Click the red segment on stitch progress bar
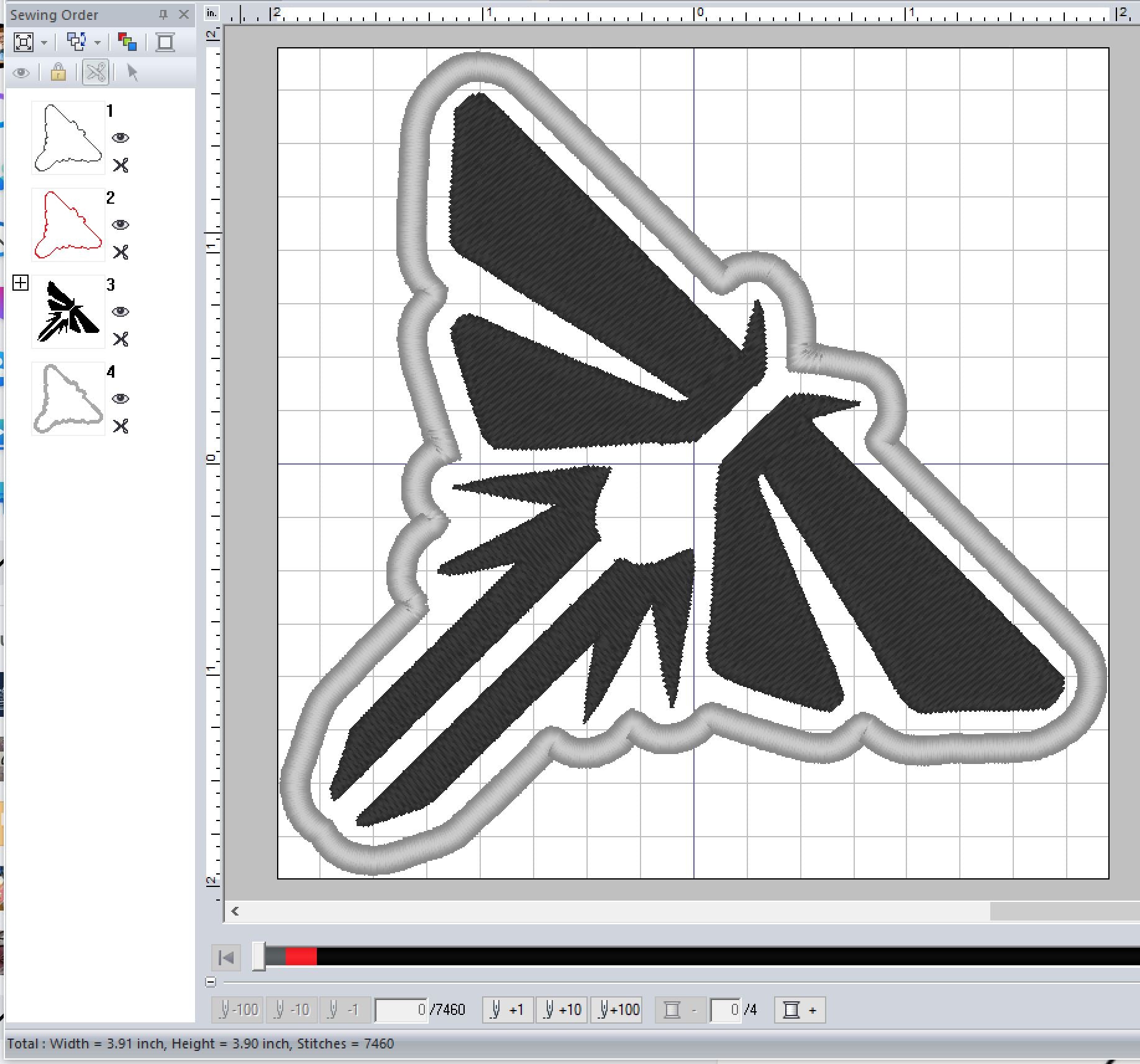Viewport: 1140px width, 1064px height. (x=301, y=957)
